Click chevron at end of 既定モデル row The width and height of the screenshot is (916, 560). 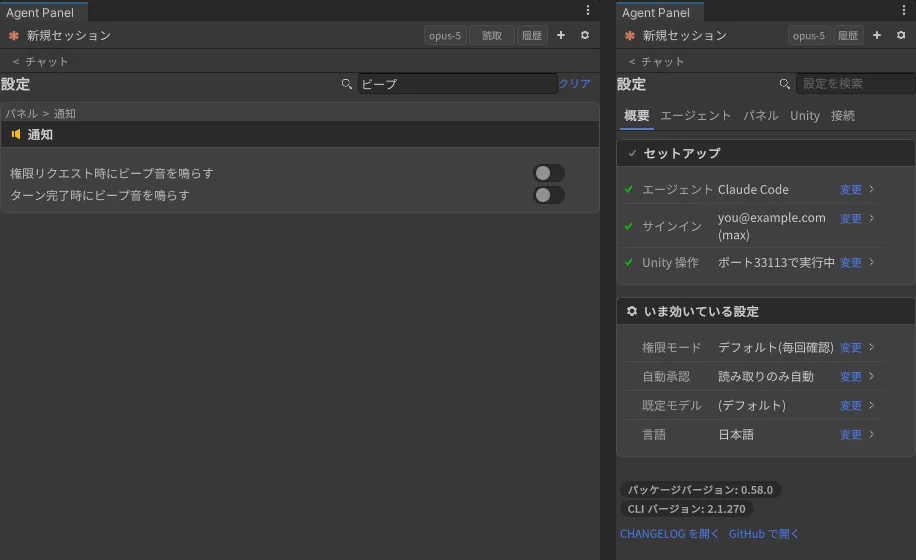pyautogui.click(x=872, y=405)
